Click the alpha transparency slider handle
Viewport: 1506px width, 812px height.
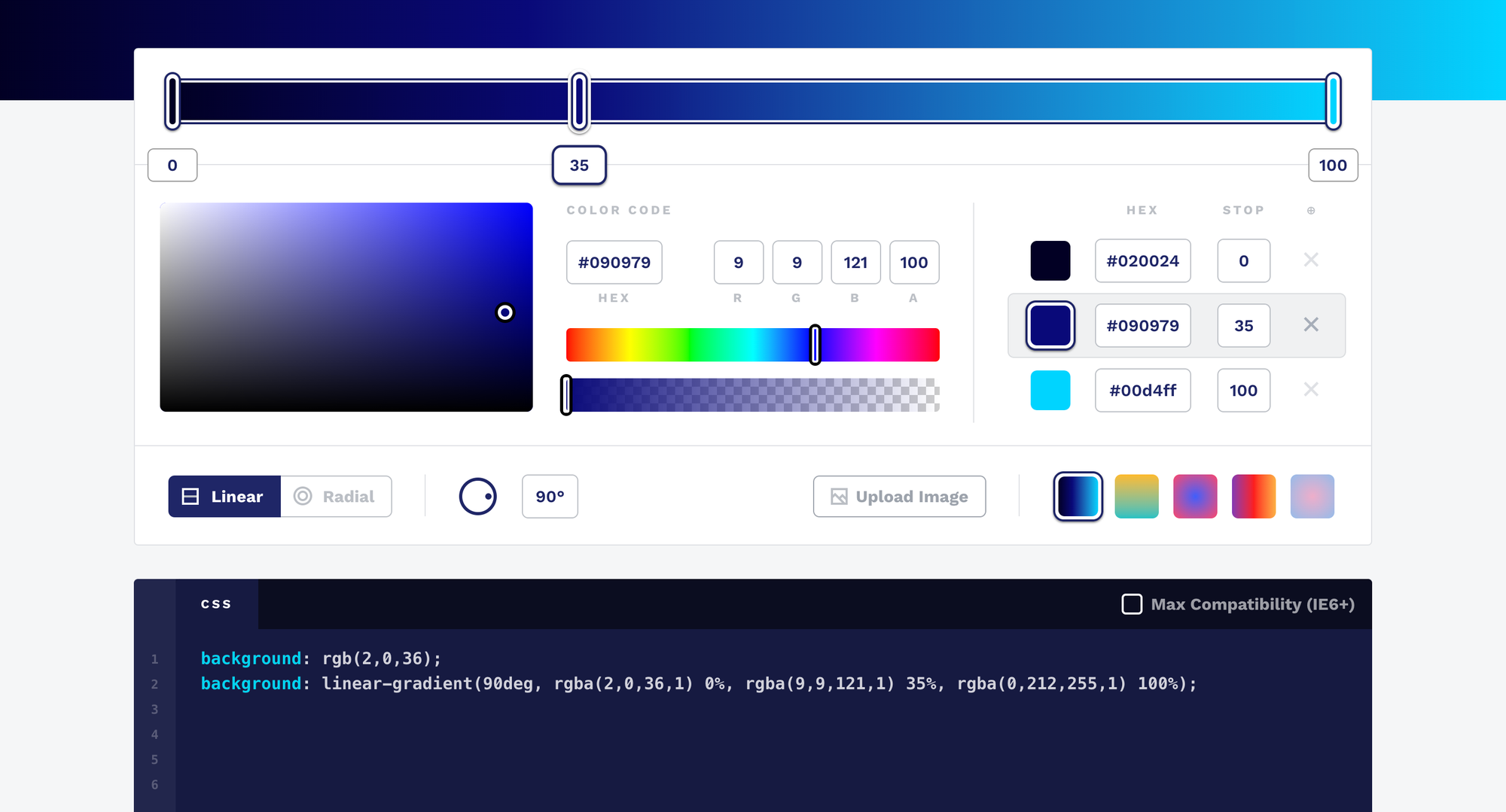pos(566,395)
